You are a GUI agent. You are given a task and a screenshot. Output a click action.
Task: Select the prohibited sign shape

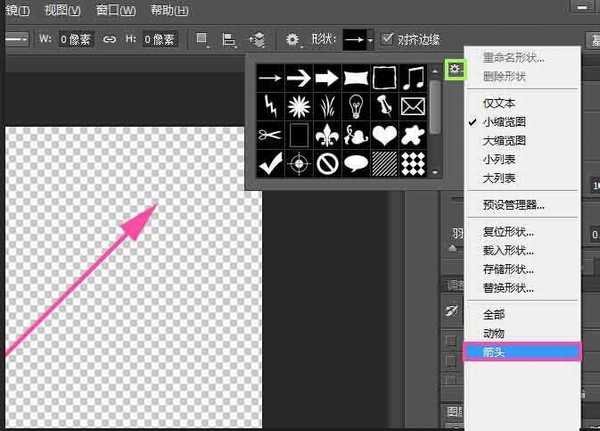pyautogui.click(x=327, y=163)
